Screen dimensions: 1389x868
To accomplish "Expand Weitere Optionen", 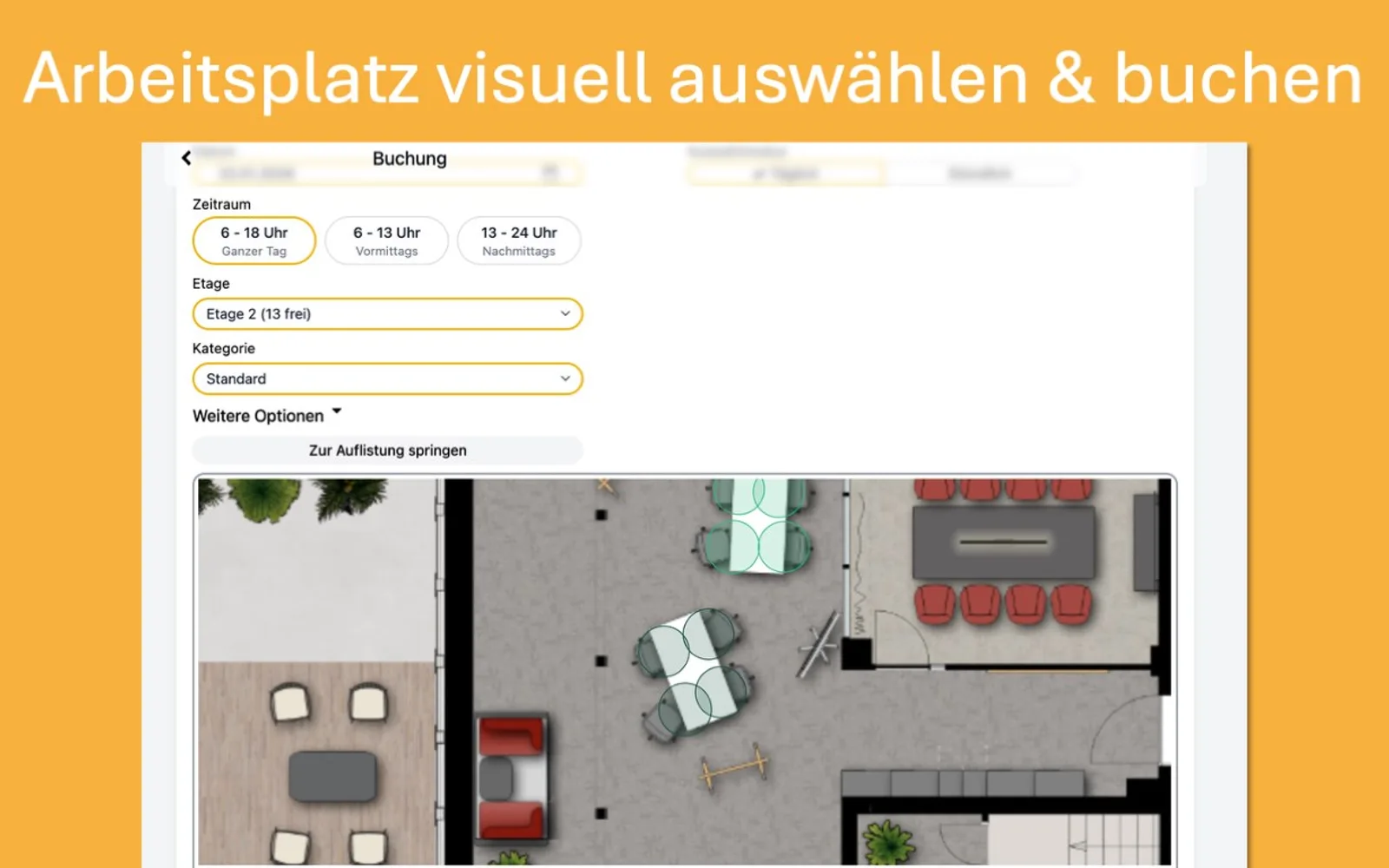I will click(x=267, y=416).
